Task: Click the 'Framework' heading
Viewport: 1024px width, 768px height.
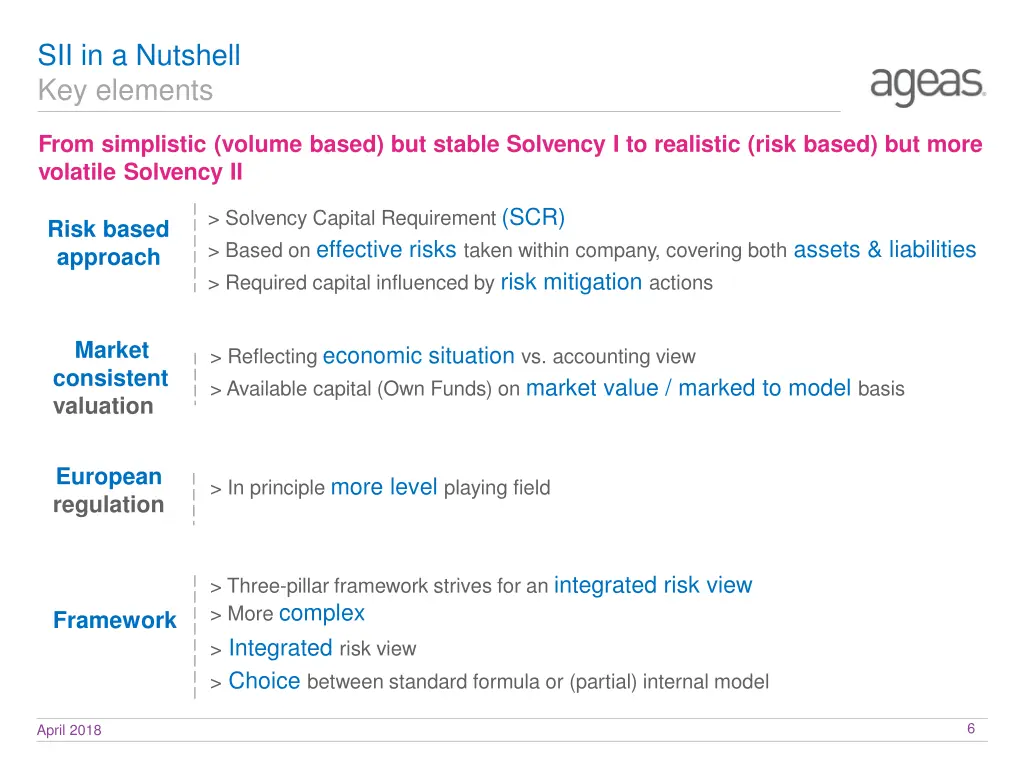Action: pos(115,620)
